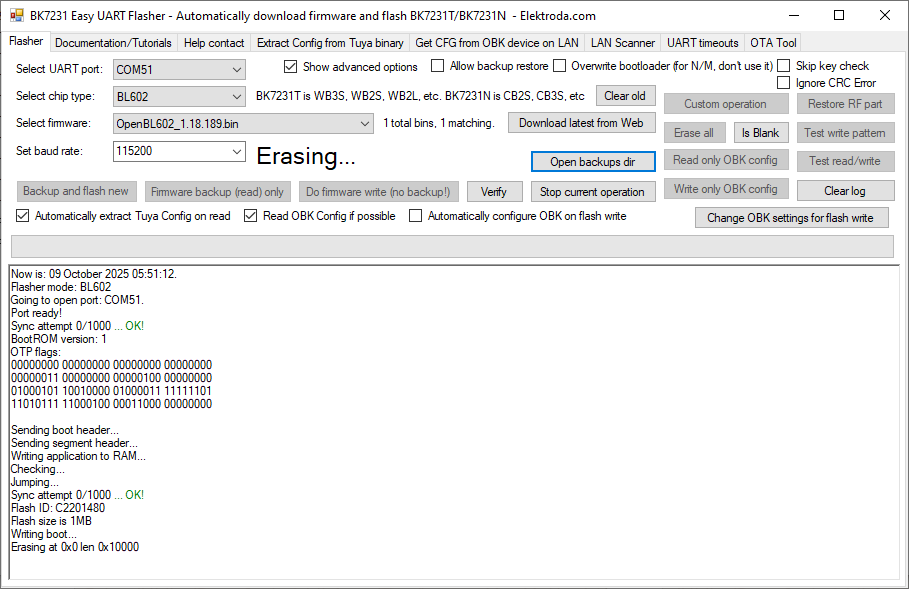Click the Clear old button
909x589 pixels.
(x=624, y=96)
